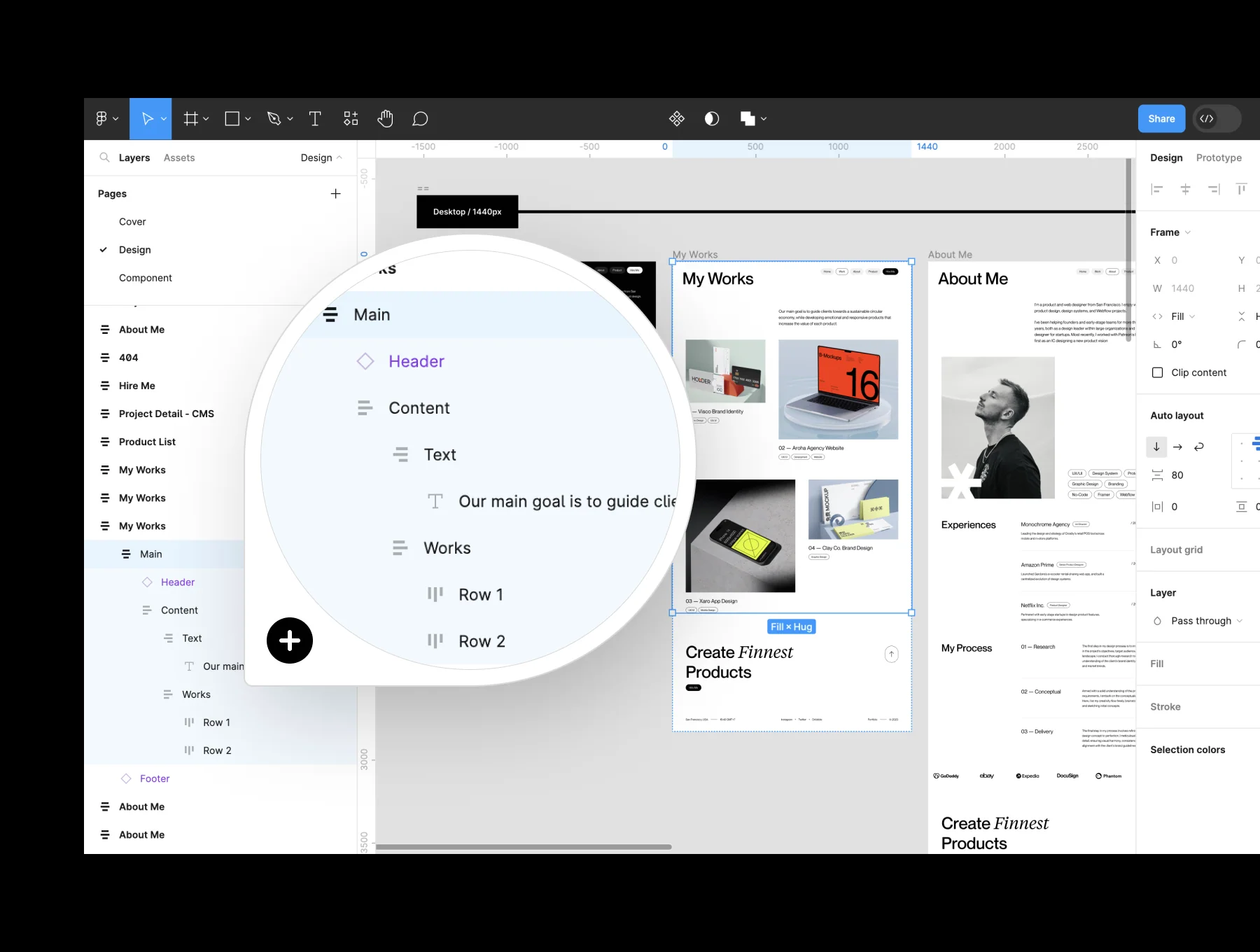The width and height of the screenshot is (1260, 952).
Task: Select the Footer component layer
Action: pyautogui.click(x=155, y=778)
